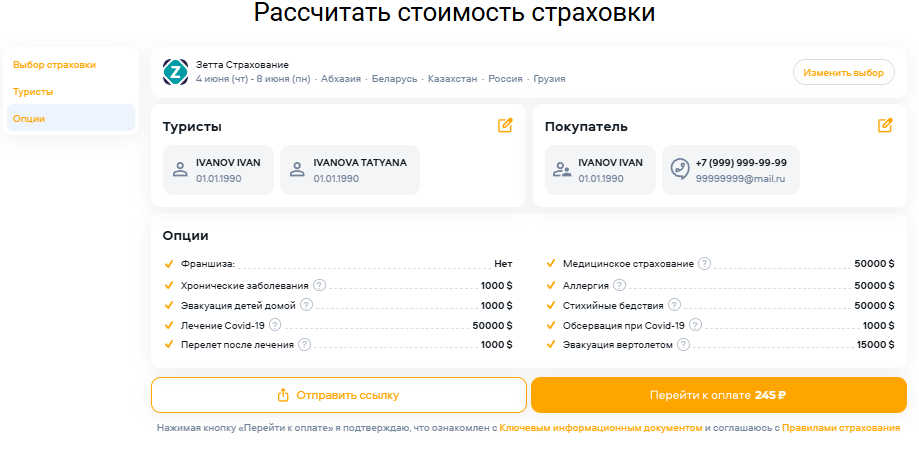
Task: Open help icon beside Эвакуация вертолетом
Action: click(x=683, y=345)
